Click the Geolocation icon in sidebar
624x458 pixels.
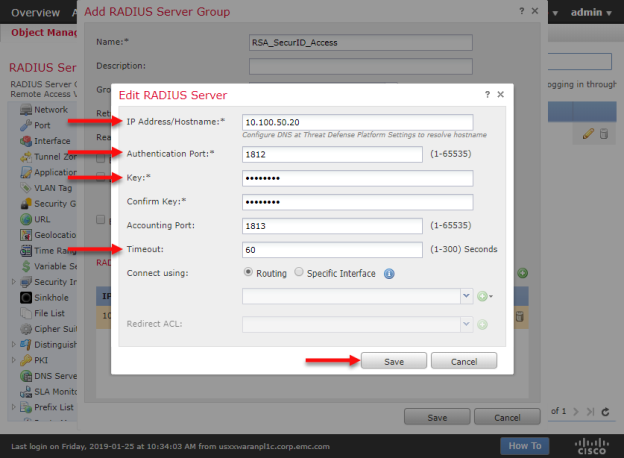[x=26, y=235]
